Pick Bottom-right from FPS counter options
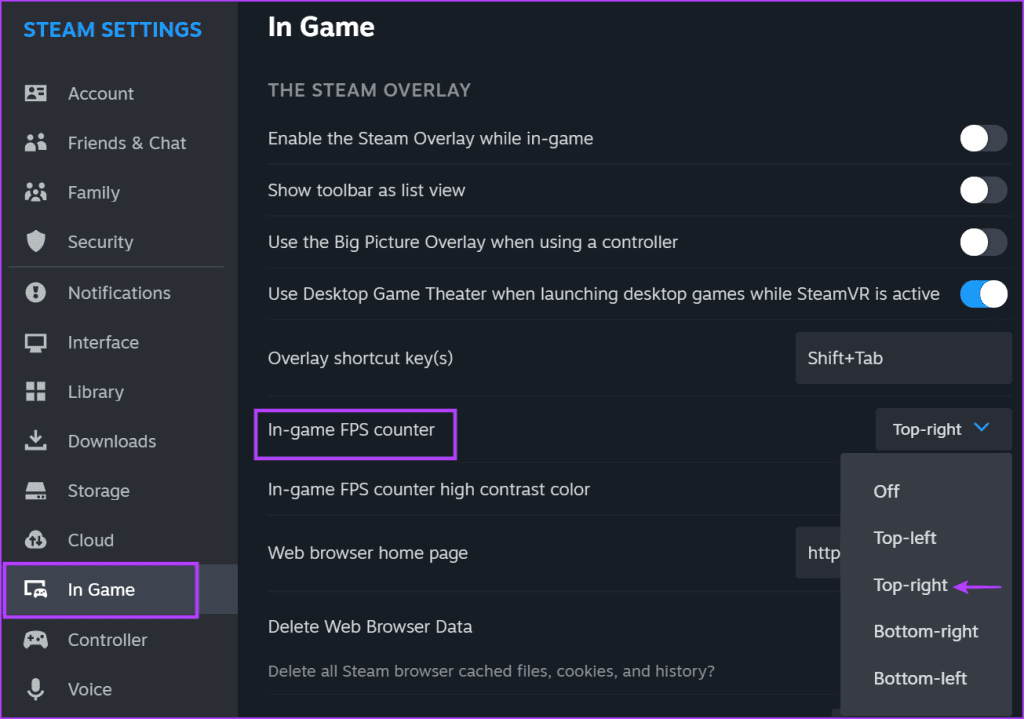The image size is (1024, 719). coord(926,631)
